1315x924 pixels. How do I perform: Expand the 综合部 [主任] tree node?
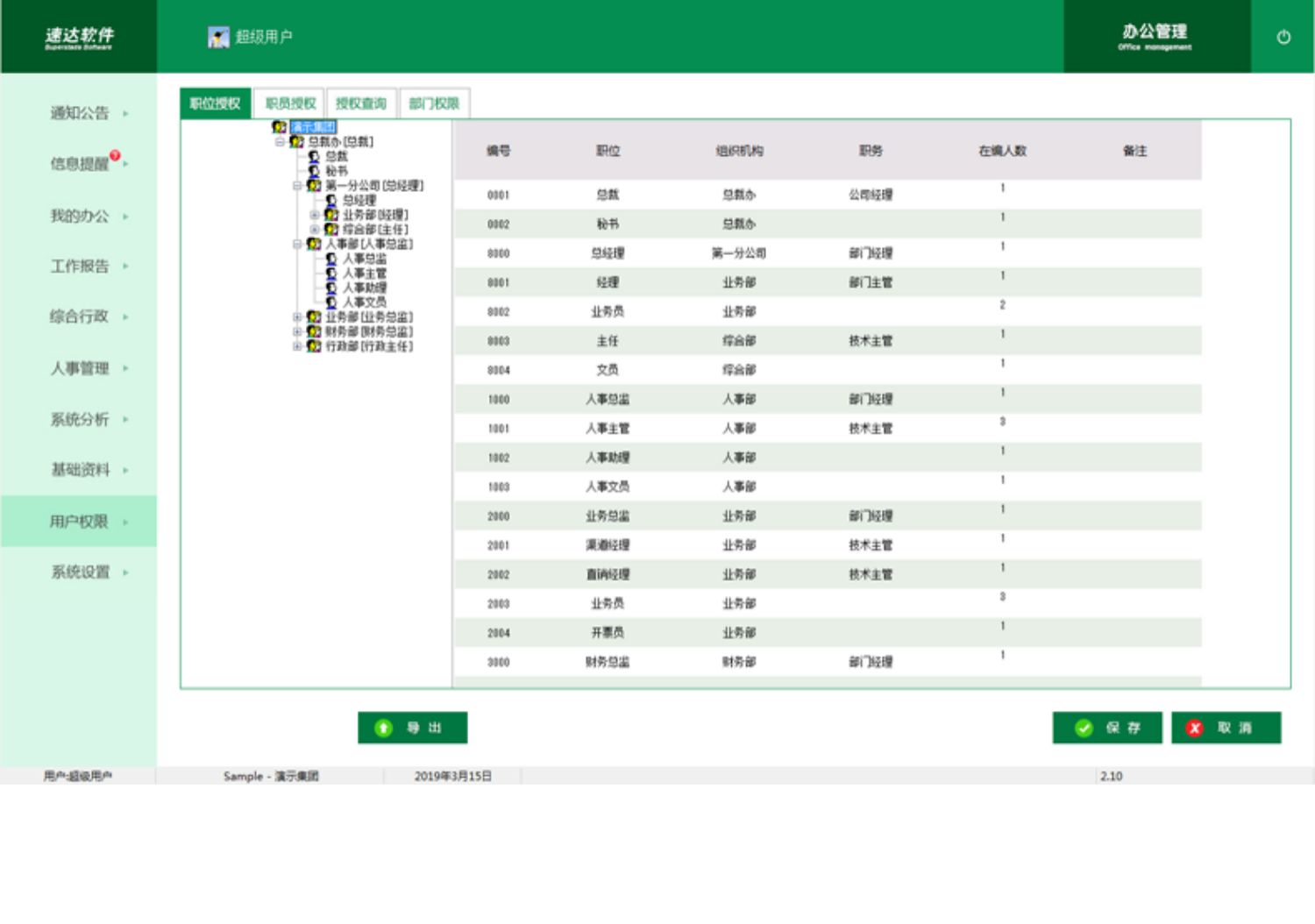pyautogui.click(x=314, y=229)
